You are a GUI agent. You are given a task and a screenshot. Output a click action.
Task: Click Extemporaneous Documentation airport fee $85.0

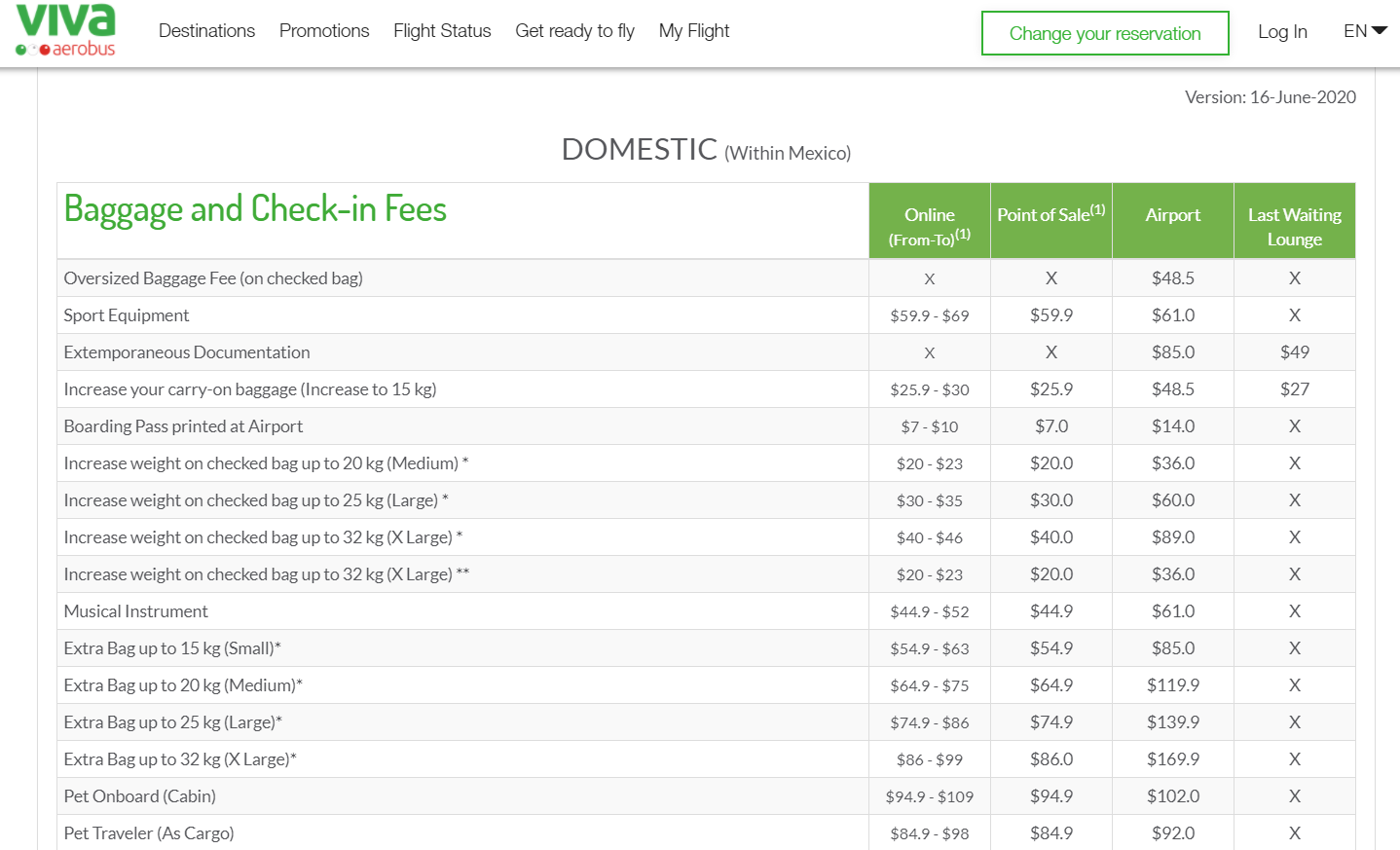1173,352
